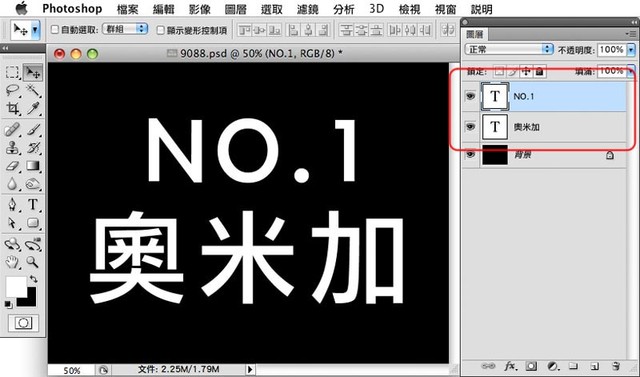
Task: Toggle Quick Mask mode button
Action: click(23, 323)
